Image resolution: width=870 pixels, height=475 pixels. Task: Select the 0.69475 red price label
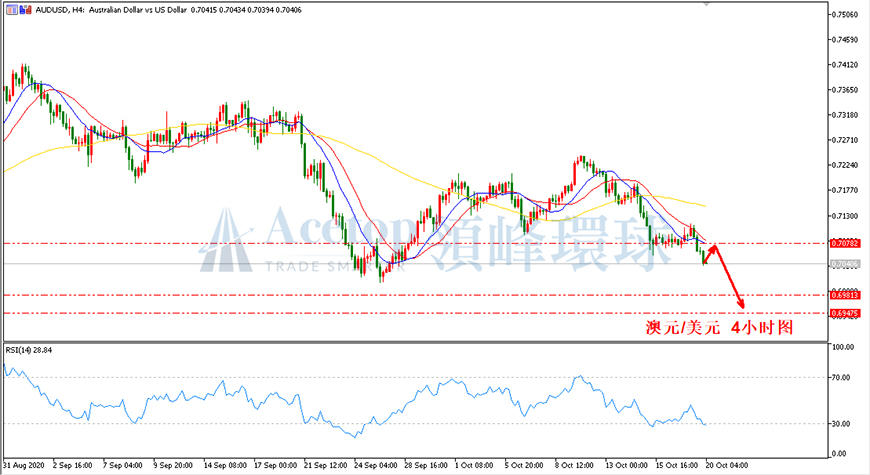pos(845,314)
